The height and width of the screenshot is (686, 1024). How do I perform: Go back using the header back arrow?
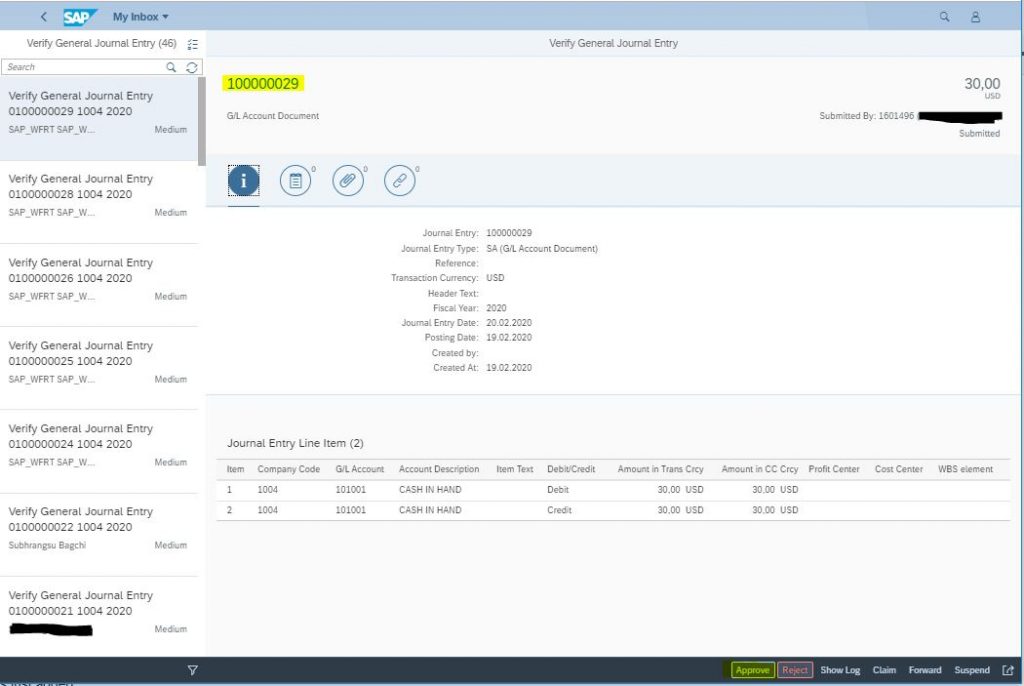pyautogui.click(x=44, y=16)
